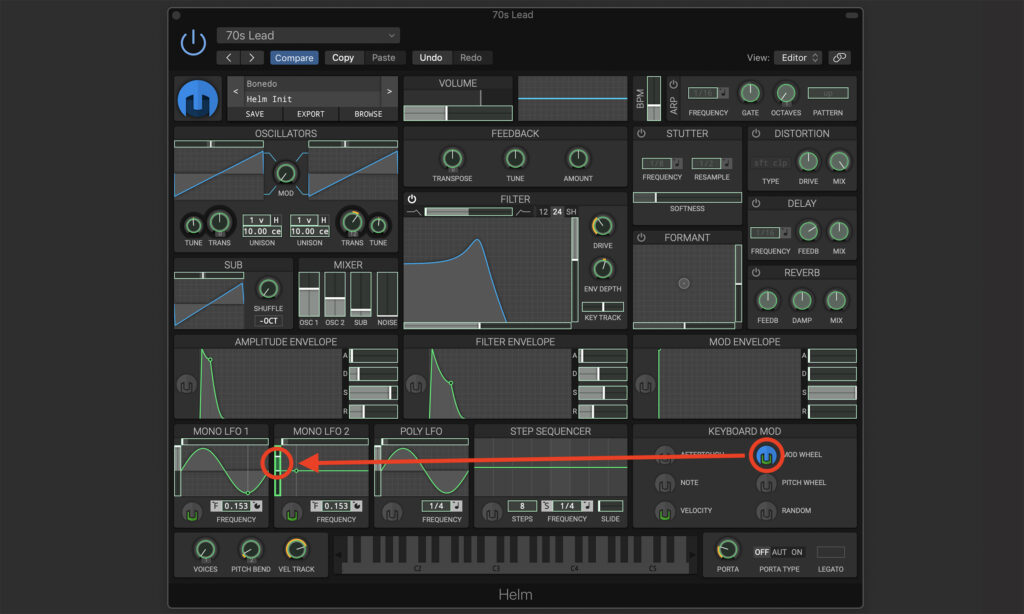Screen dimensions: 1024x614
Task: Click the Filter ENV DEPTH knob
Action: (x=602, y=268)
